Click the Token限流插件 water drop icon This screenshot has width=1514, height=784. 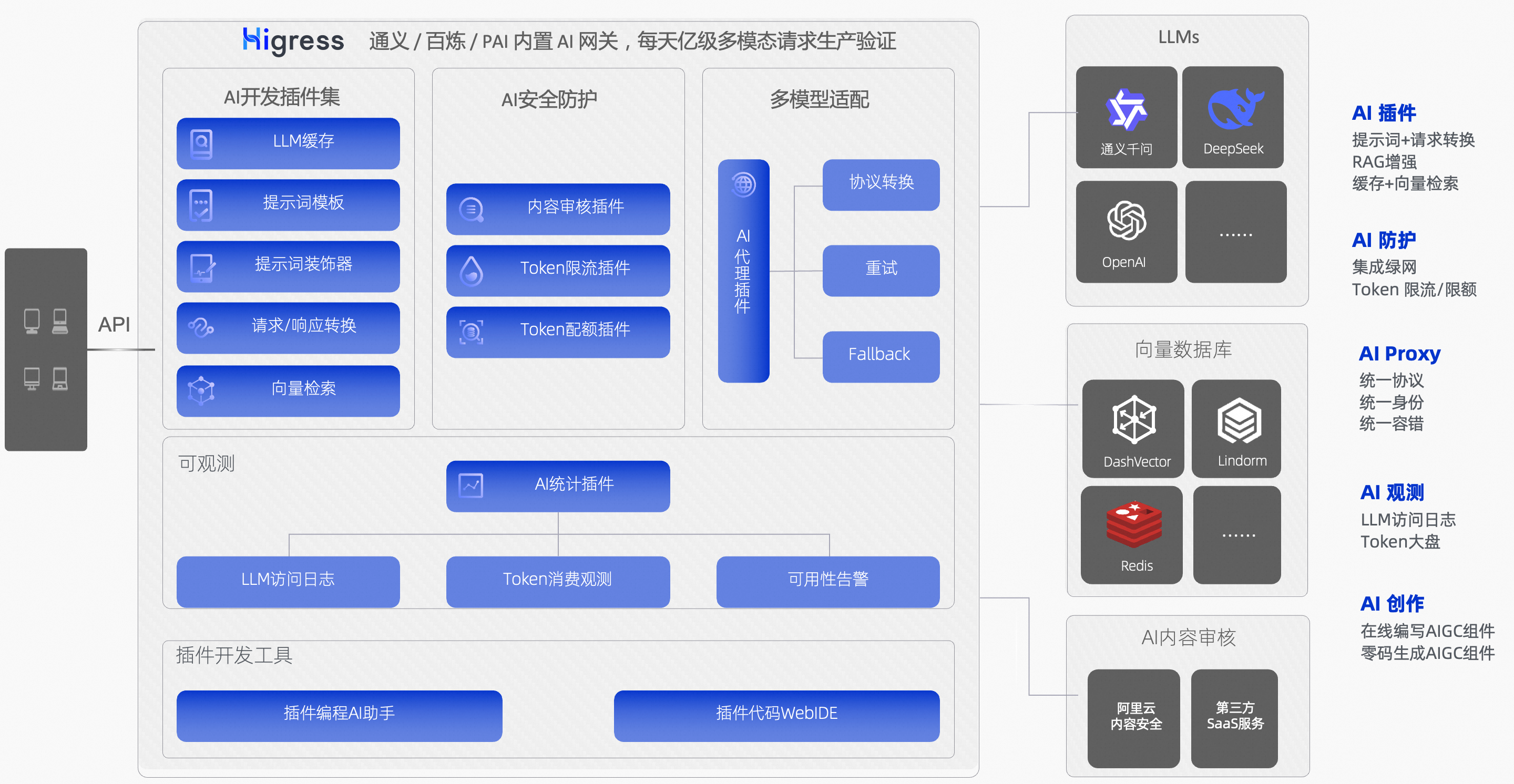click(x=472, y=271)
